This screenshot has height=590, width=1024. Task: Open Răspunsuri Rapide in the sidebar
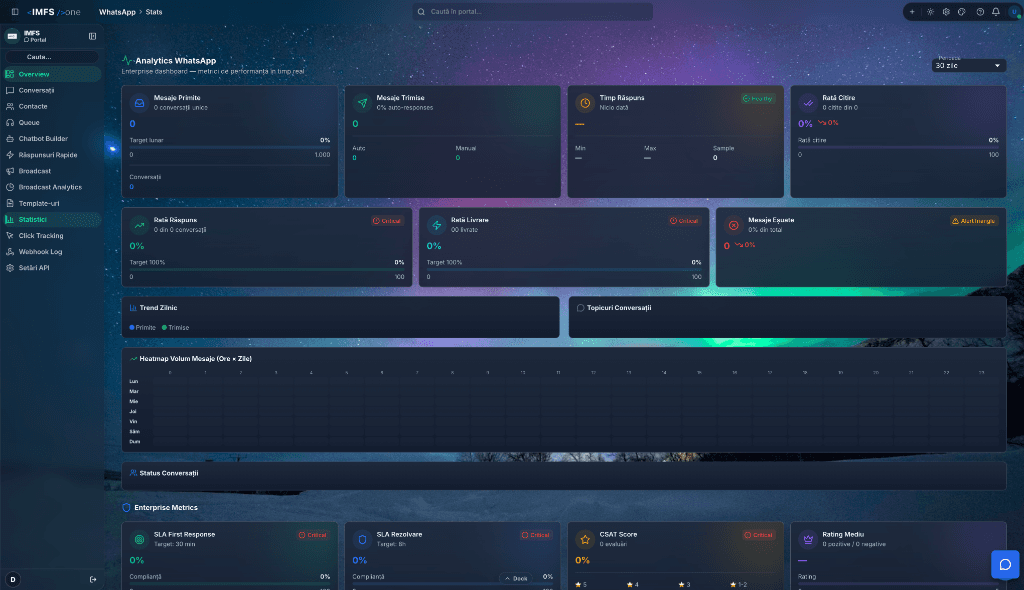[52, 155]
